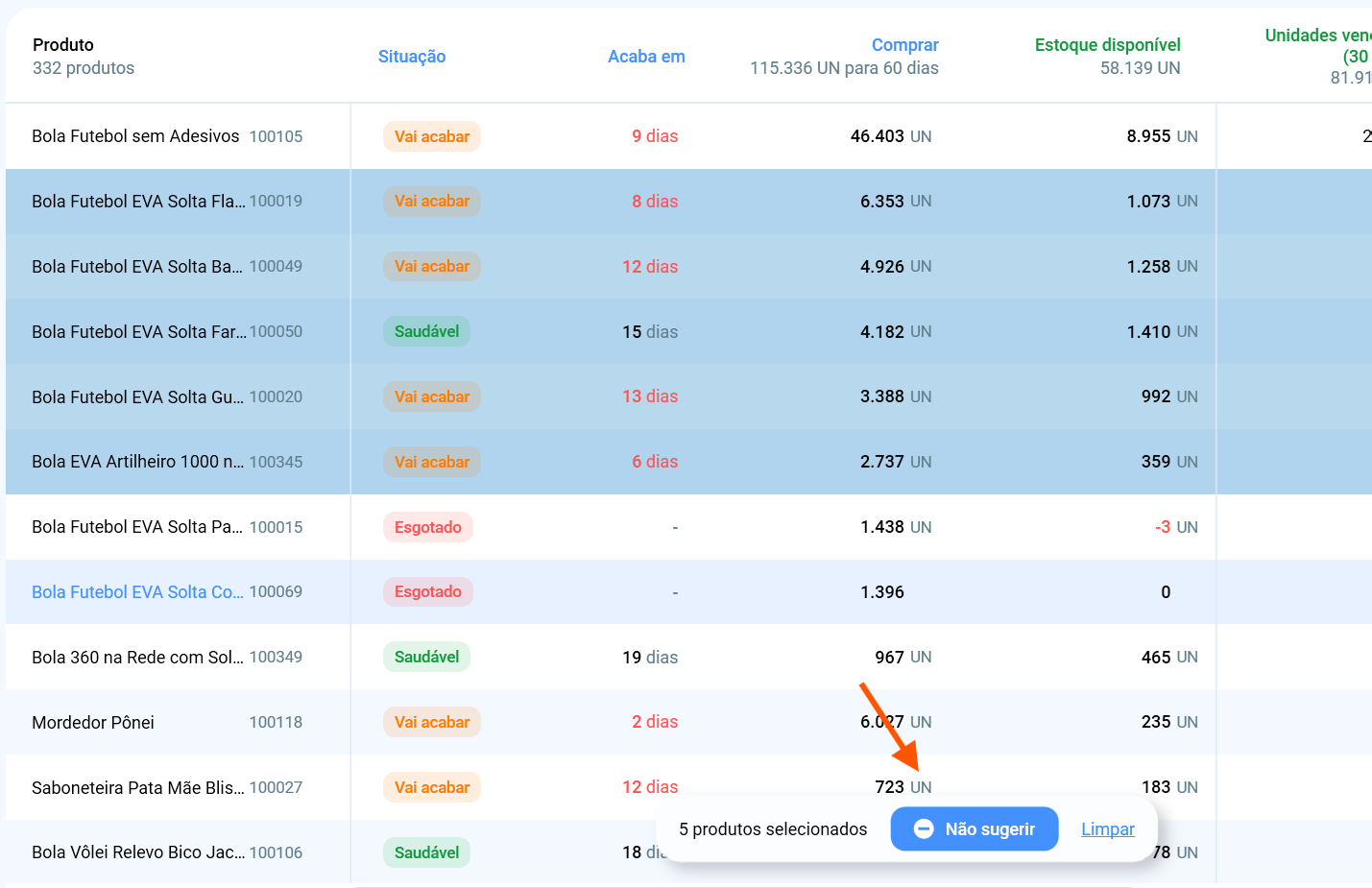Click 15 dias value for product 100050
1372x888 pixels.
(x=650, y=332)
